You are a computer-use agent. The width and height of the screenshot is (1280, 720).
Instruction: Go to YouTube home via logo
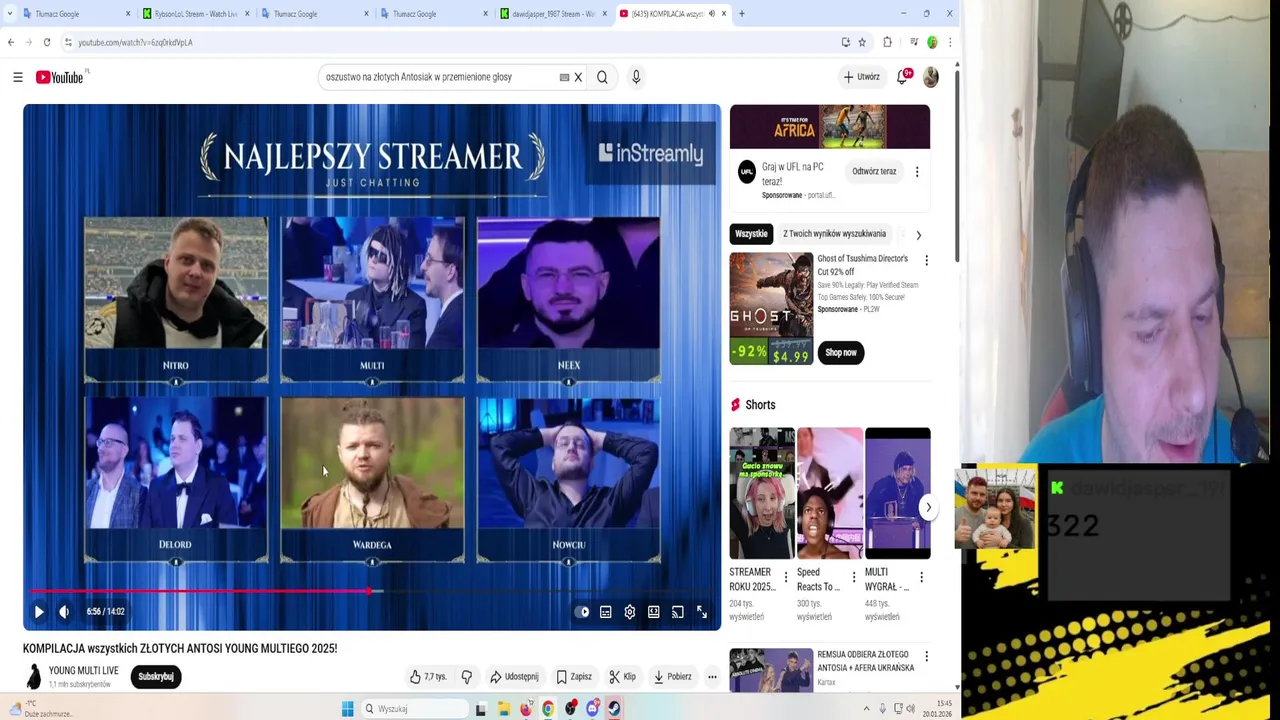pyautogui.click(x=60, y=77)
